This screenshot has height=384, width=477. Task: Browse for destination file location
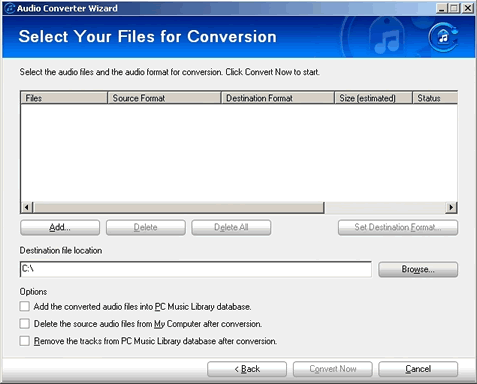[x=418, y=269]
